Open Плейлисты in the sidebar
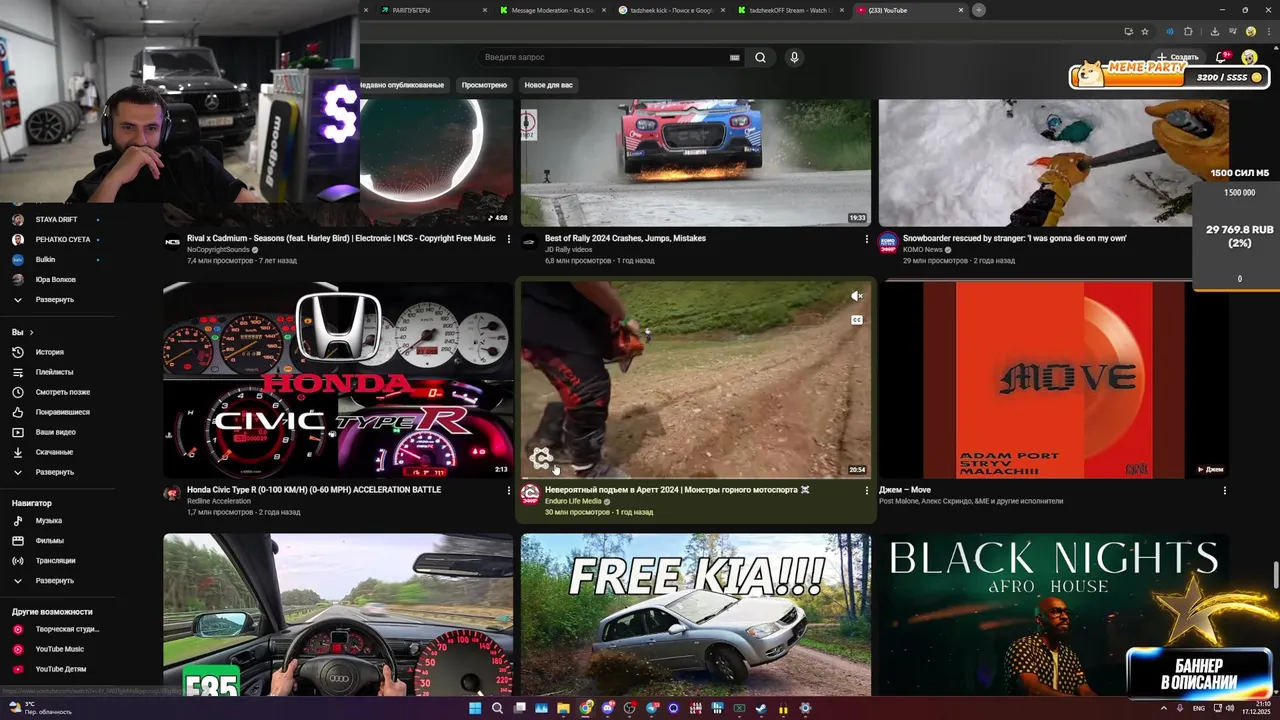Viewport: 1280px width, 720px height. (54, 372)
